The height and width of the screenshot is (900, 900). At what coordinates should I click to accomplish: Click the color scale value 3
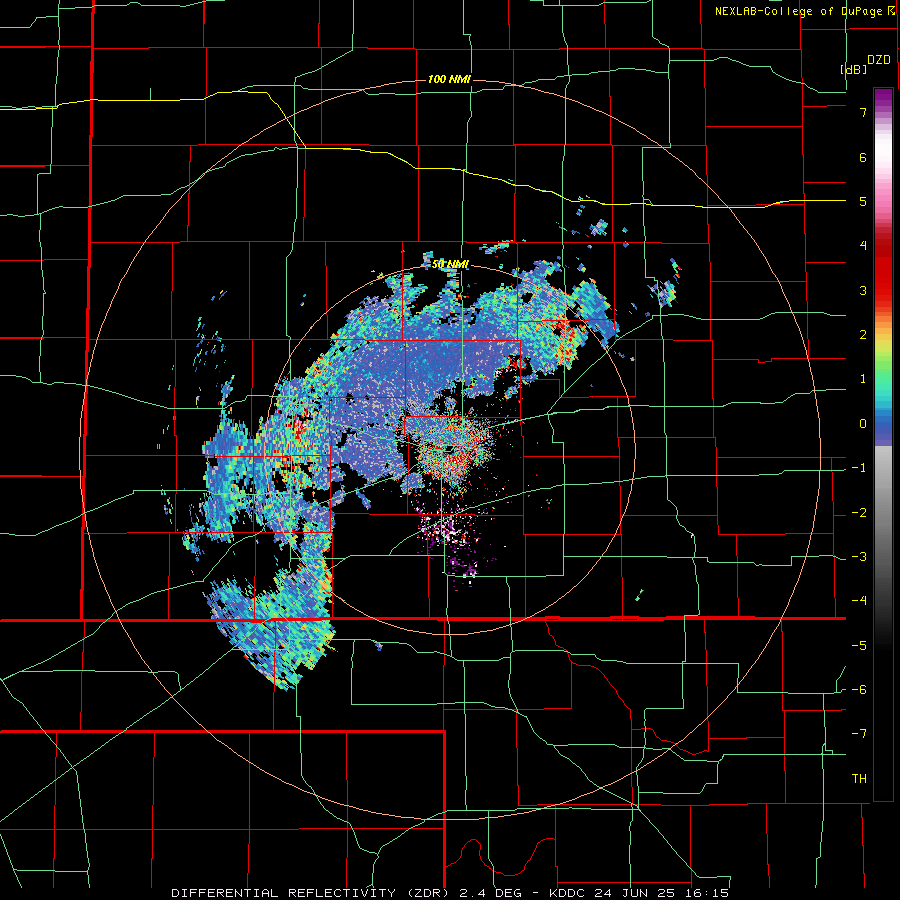coord(863,290)
